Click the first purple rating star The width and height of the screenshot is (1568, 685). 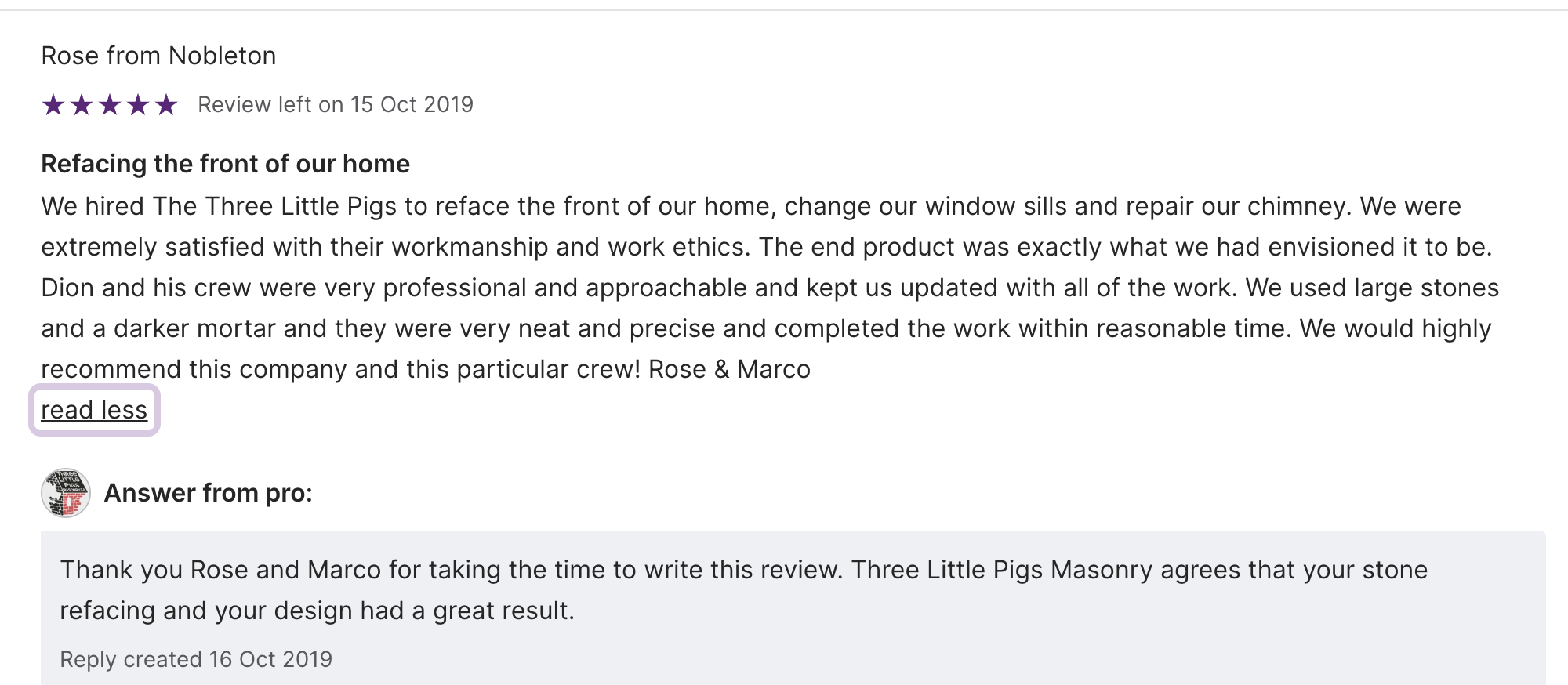pos(53,104)
